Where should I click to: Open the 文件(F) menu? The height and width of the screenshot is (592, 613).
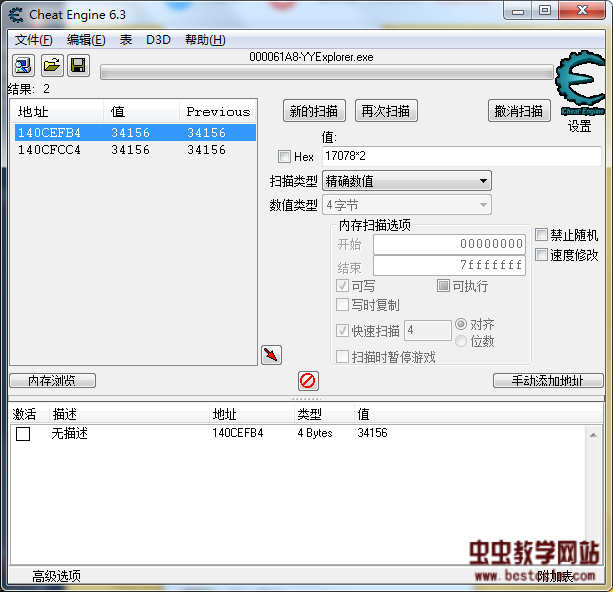pyautogui.click(x=33, y=40)
